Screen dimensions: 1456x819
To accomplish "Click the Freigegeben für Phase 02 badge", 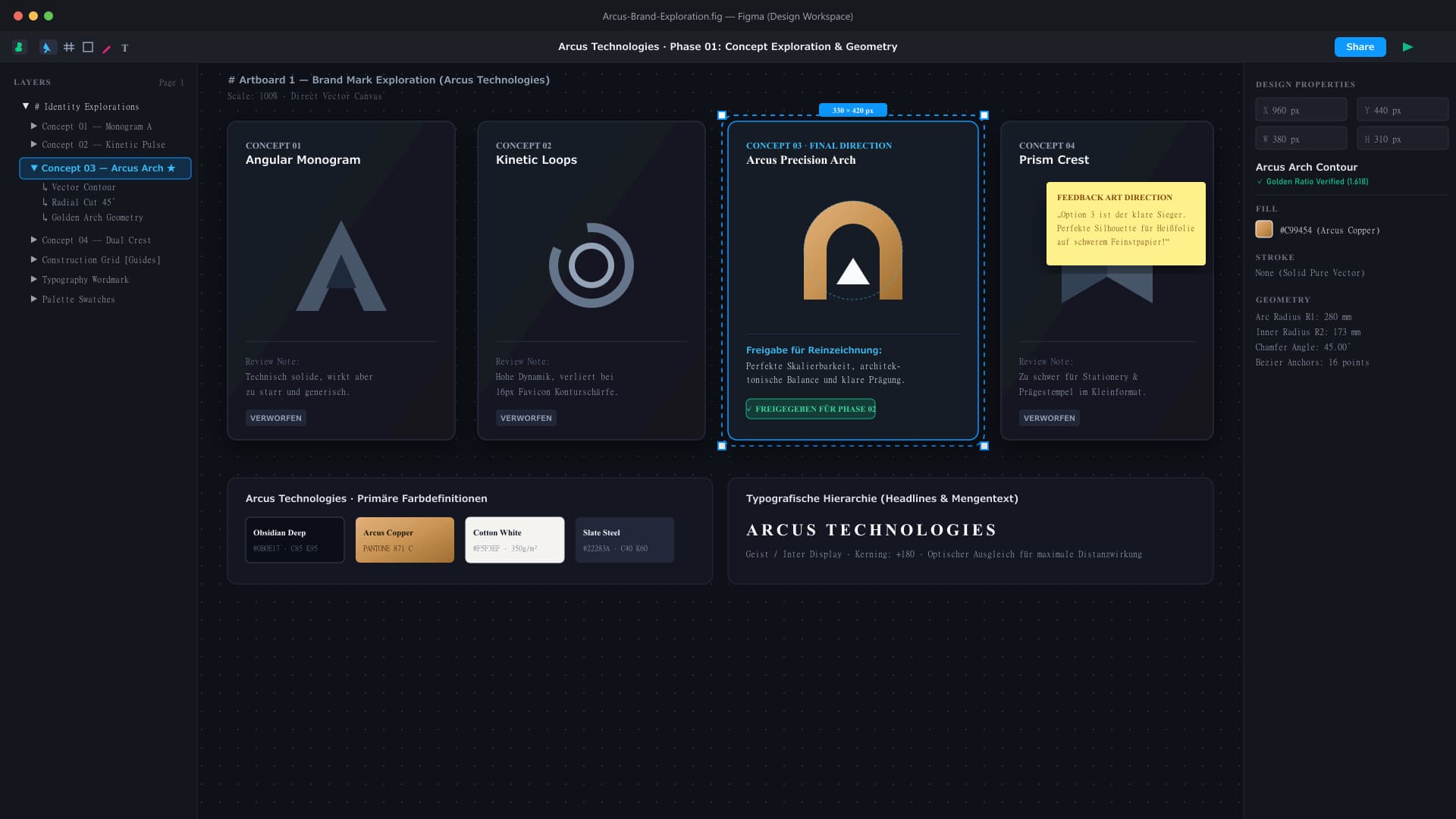I will point(811,409).
